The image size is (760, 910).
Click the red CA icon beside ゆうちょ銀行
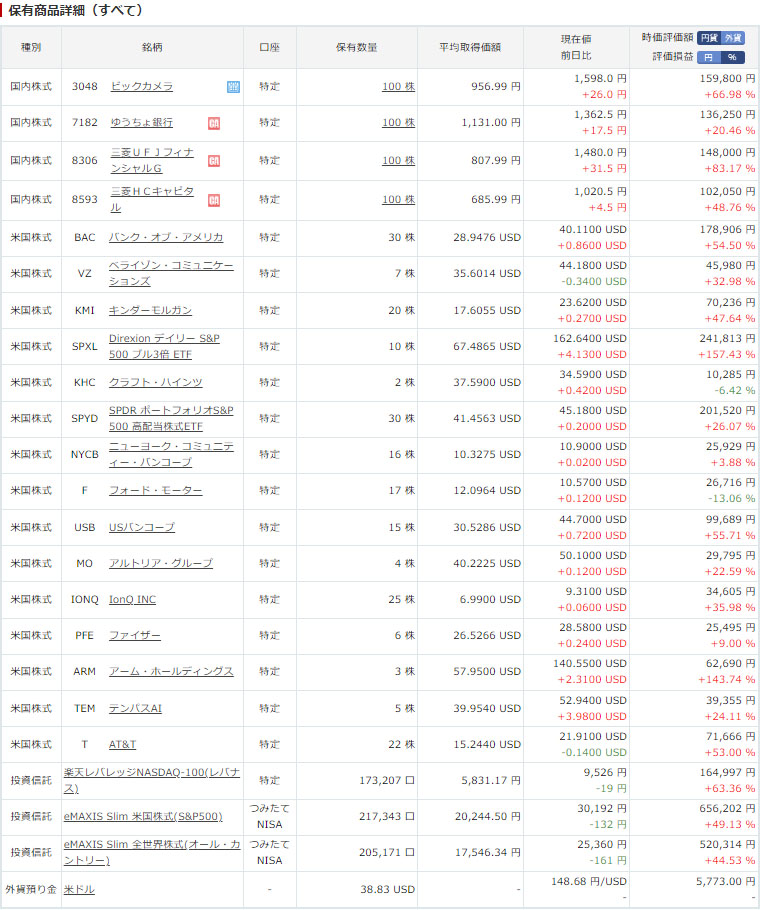click(214, 123)
